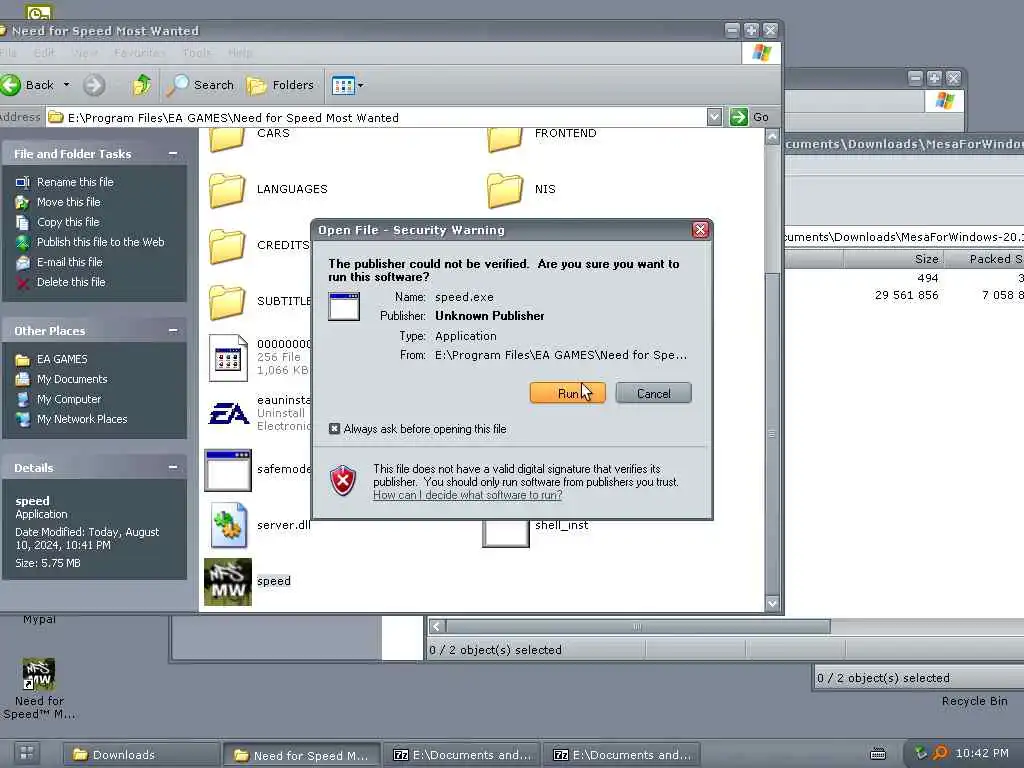Collapse File and Folder Tasks panel
Screen dimensions: 1024x768
point(173,153)
